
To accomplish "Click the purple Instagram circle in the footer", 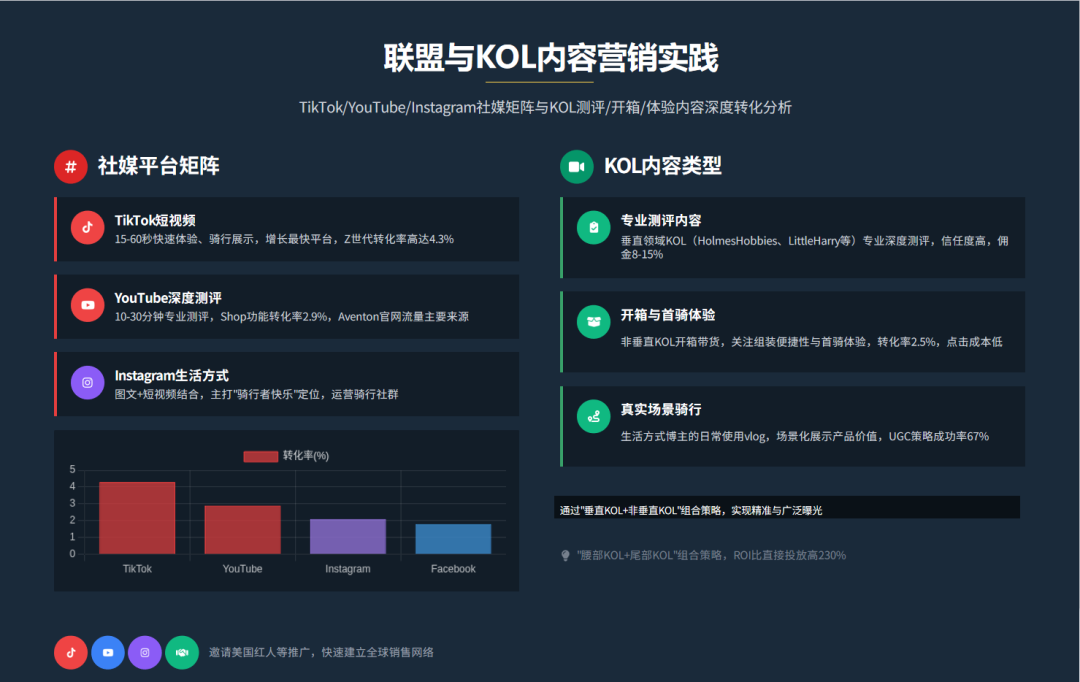I will pos(145,652).
